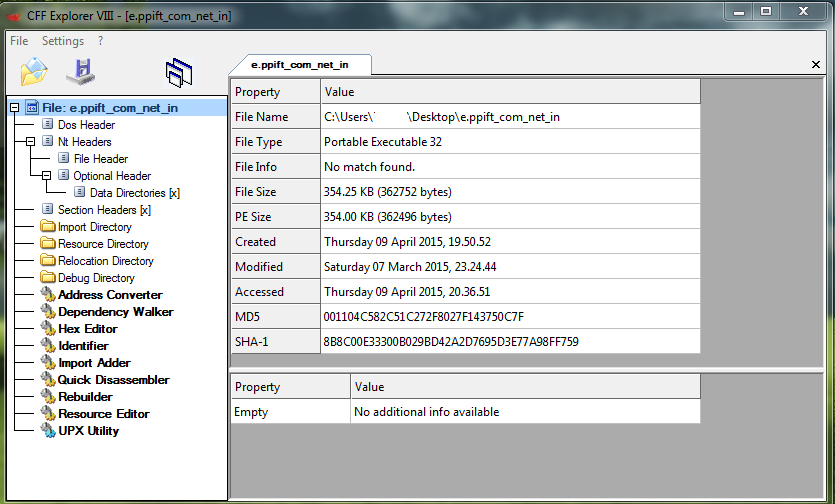Click the Rebuilder gear icon
Image resolution: width=835 pixels, height=504 pixels.
(x=48, y=397)
